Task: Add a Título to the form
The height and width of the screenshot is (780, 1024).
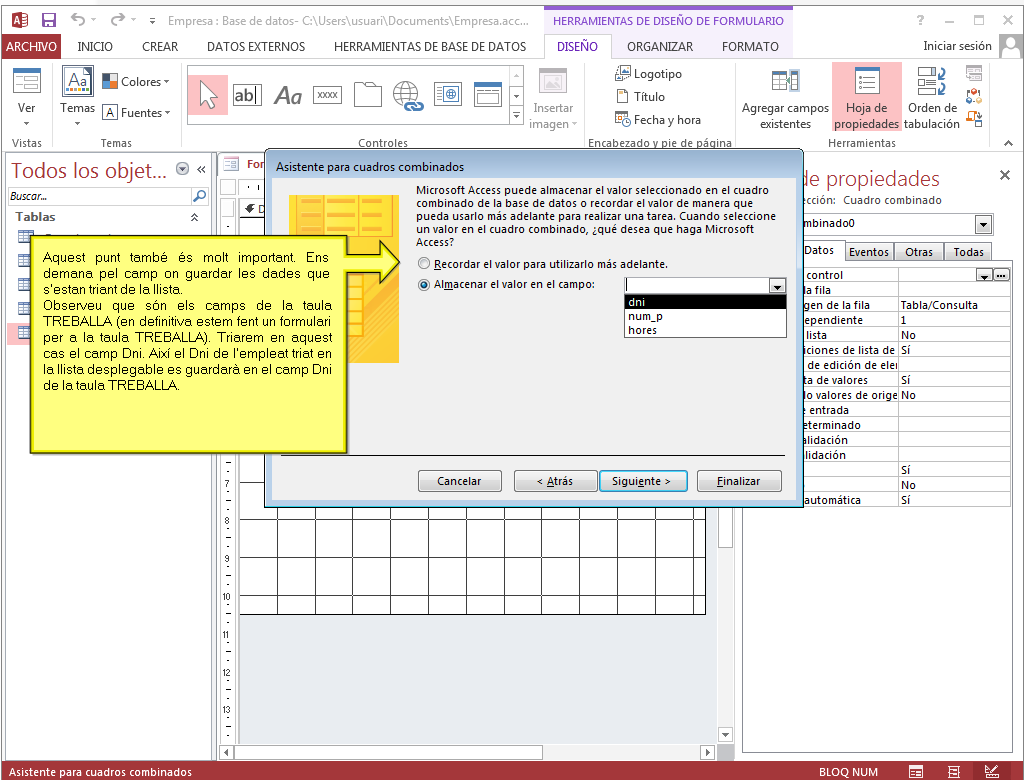Action: [x=641, y=97]
